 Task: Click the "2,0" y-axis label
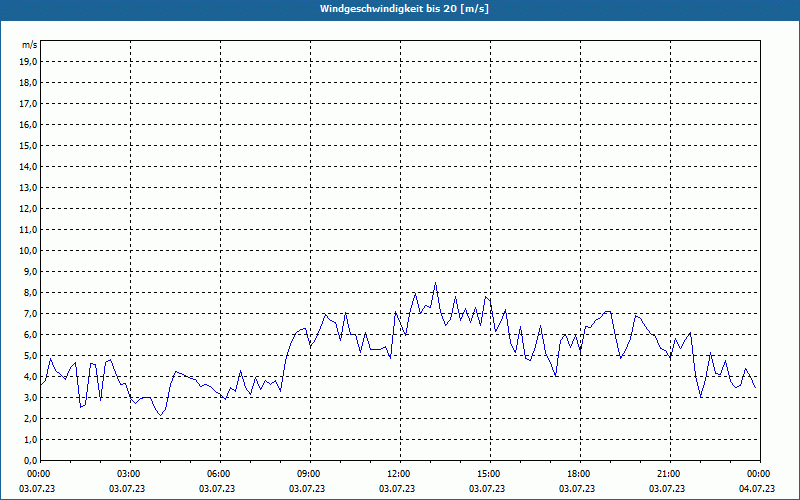31,419
